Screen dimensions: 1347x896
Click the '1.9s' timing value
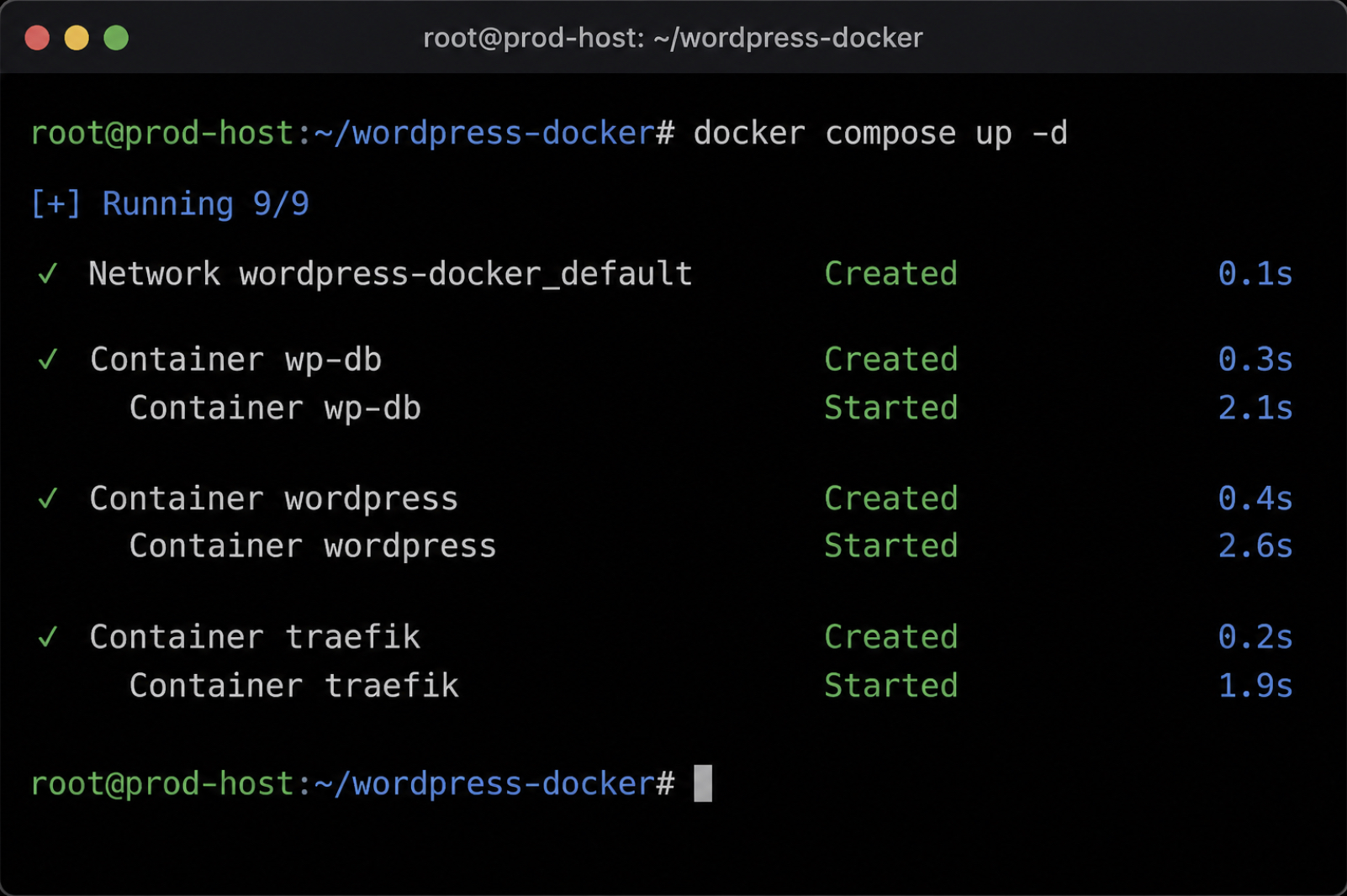tap(1255, 686)
